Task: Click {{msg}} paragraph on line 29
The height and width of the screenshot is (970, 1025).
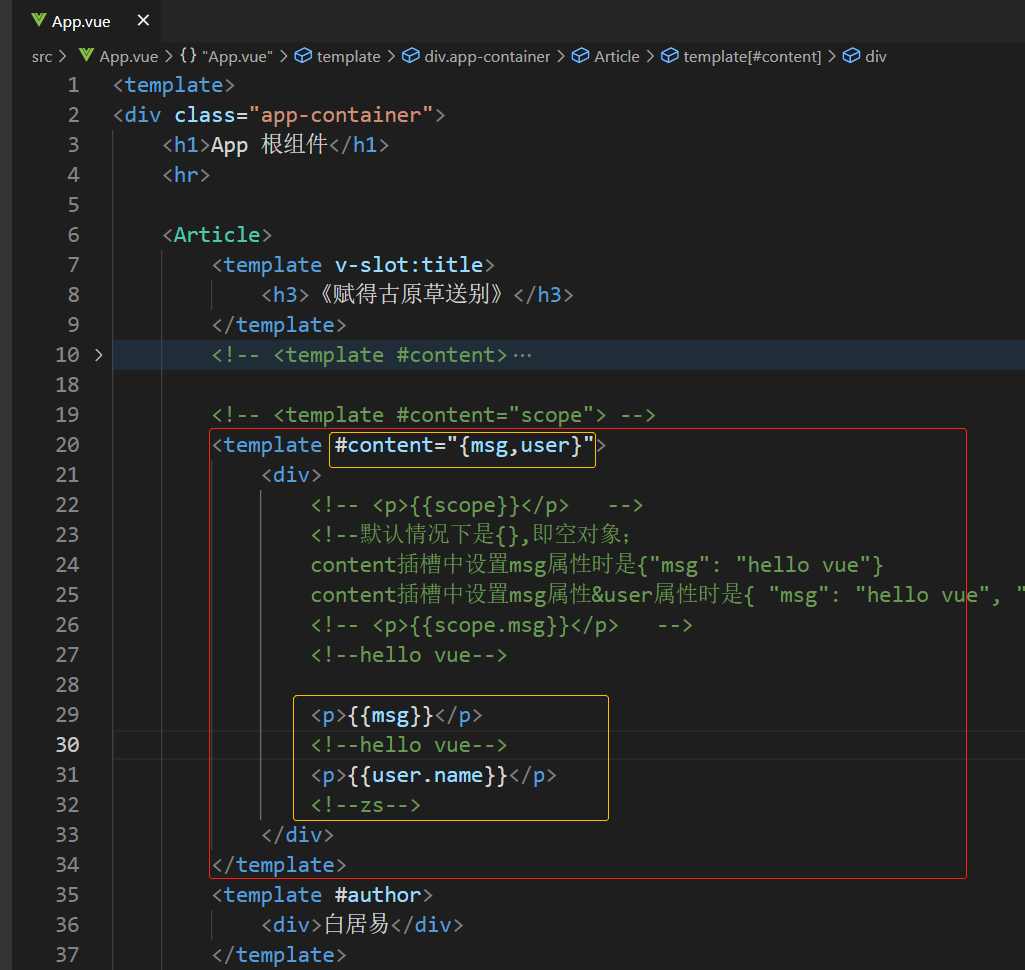Action: point(397,716)
